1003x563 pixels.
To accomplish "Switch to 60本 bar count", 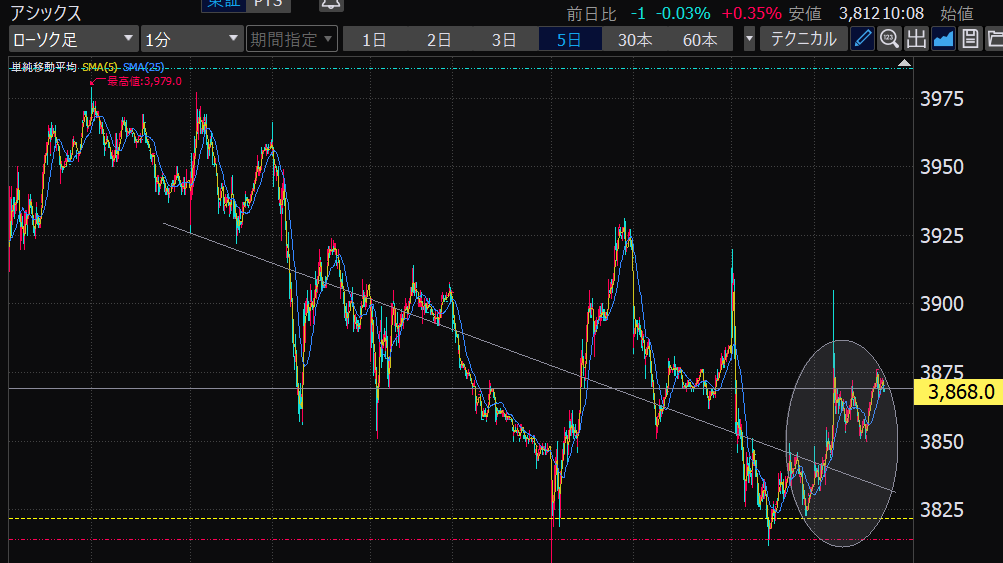I will (700, 40).
